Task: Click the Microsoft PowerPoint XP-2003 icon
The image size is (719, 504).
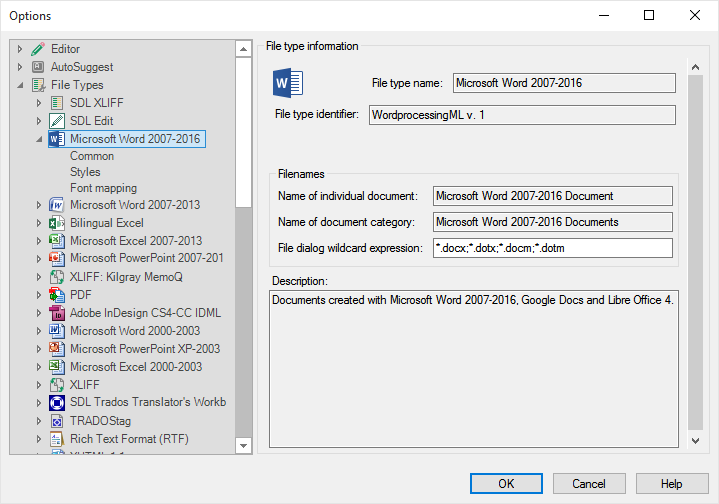Action: 56,349
